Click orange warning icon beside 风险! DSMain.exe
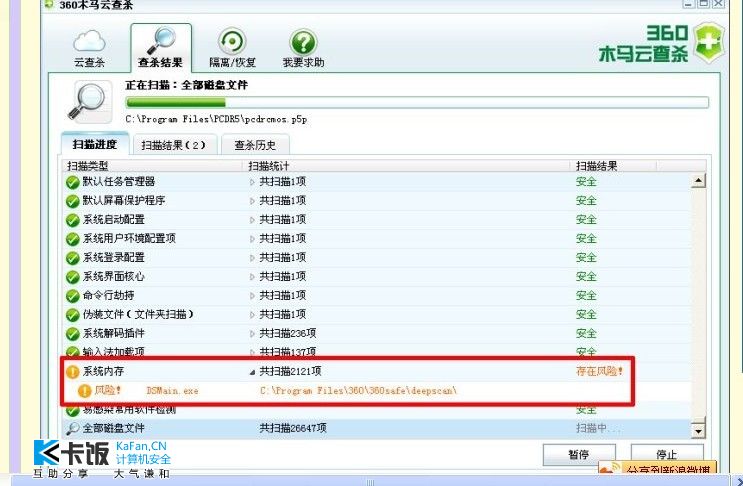 click(84, 391)
